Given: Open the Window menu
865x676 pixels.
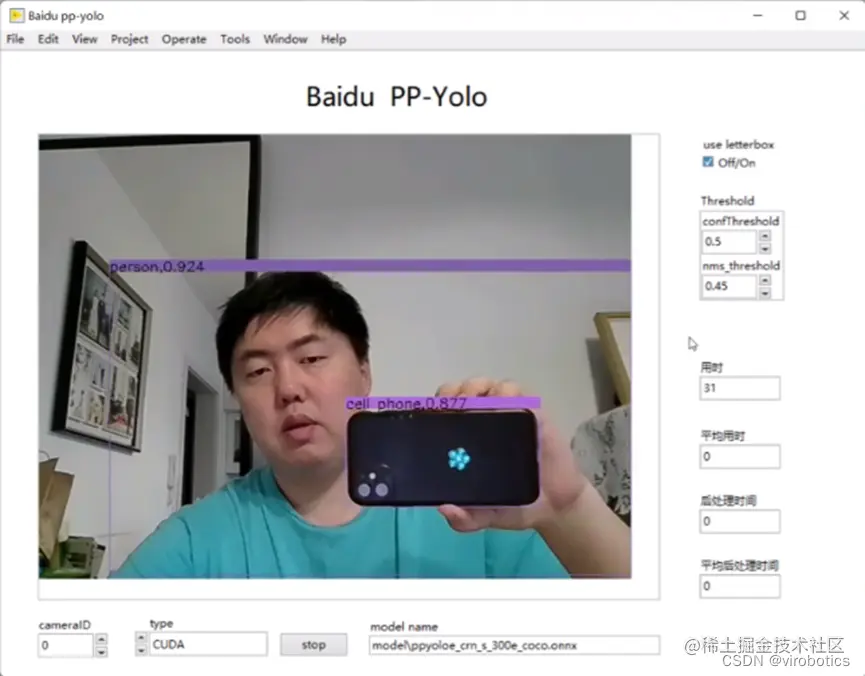Looking at the screenshot, I should 285,39.
